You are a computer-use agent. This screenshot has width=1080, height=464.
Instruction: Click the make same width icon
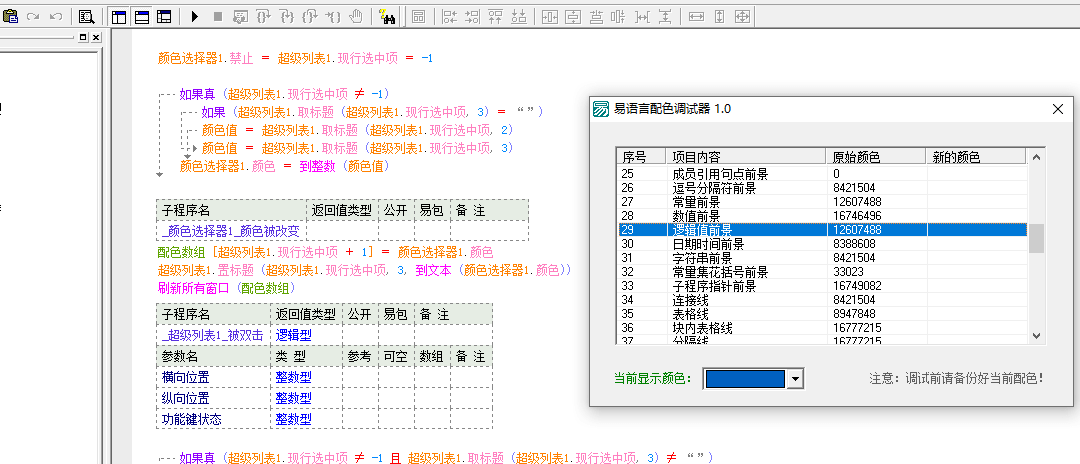point(696,17)
